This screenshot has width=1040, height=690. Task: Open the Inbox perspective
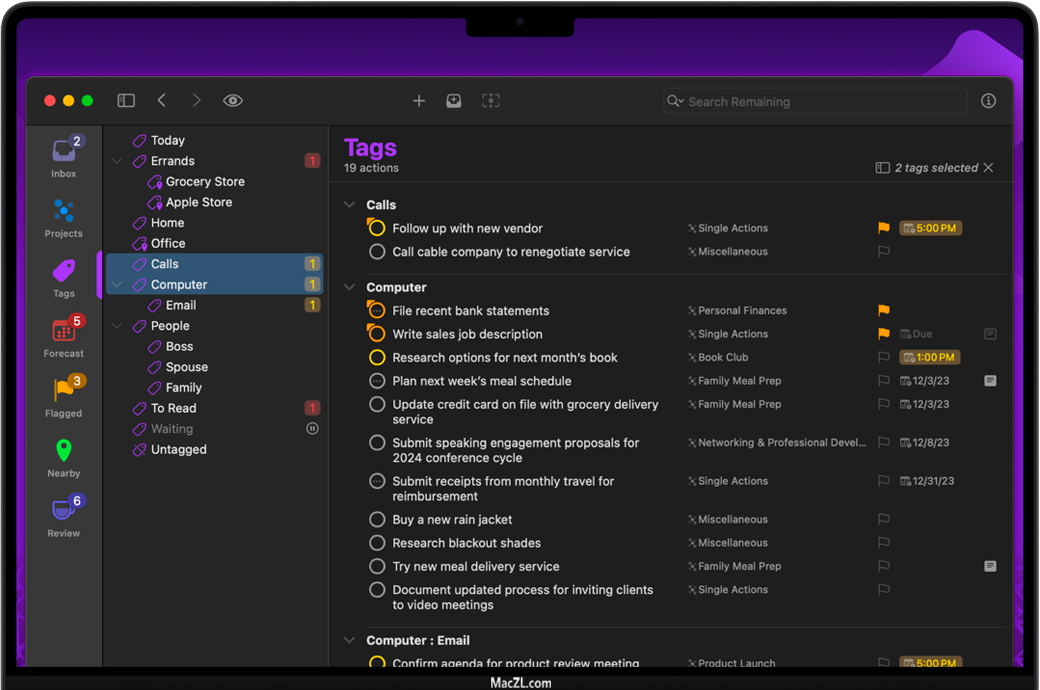coord(63,155)
